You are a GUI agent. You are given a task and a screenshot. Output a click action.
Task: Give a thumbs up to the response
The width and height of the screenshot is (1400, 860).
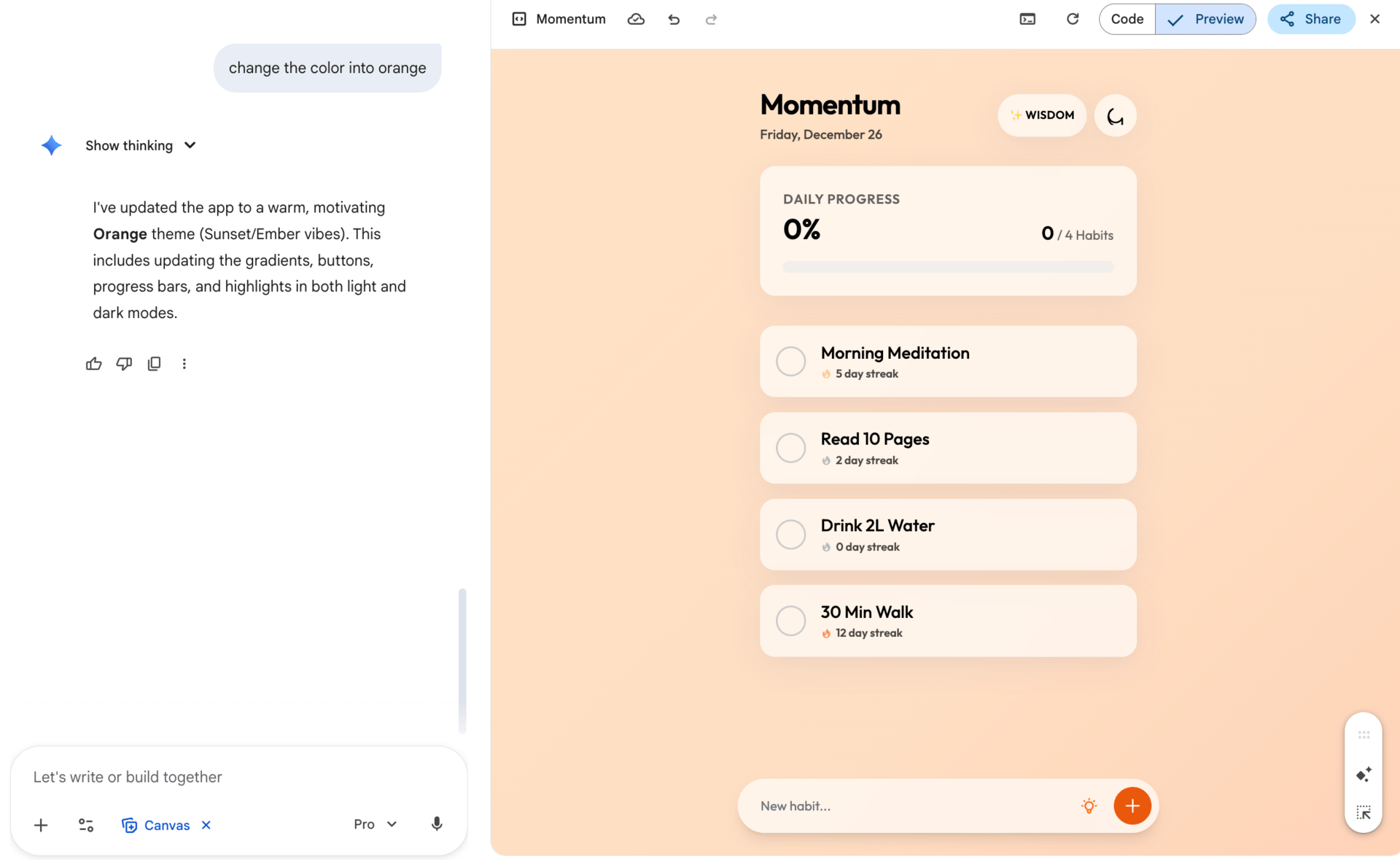pos(93,363)
